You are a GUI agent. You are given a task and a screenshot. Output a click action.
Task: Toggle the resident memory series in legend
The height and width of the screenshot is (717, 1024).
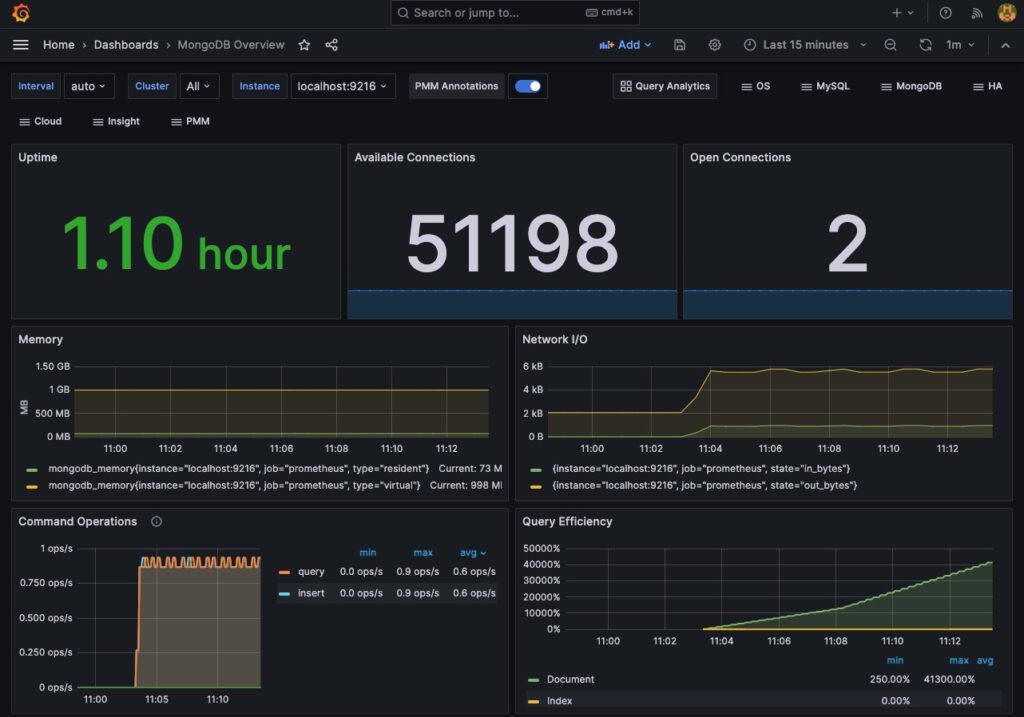tap(238, 468)
